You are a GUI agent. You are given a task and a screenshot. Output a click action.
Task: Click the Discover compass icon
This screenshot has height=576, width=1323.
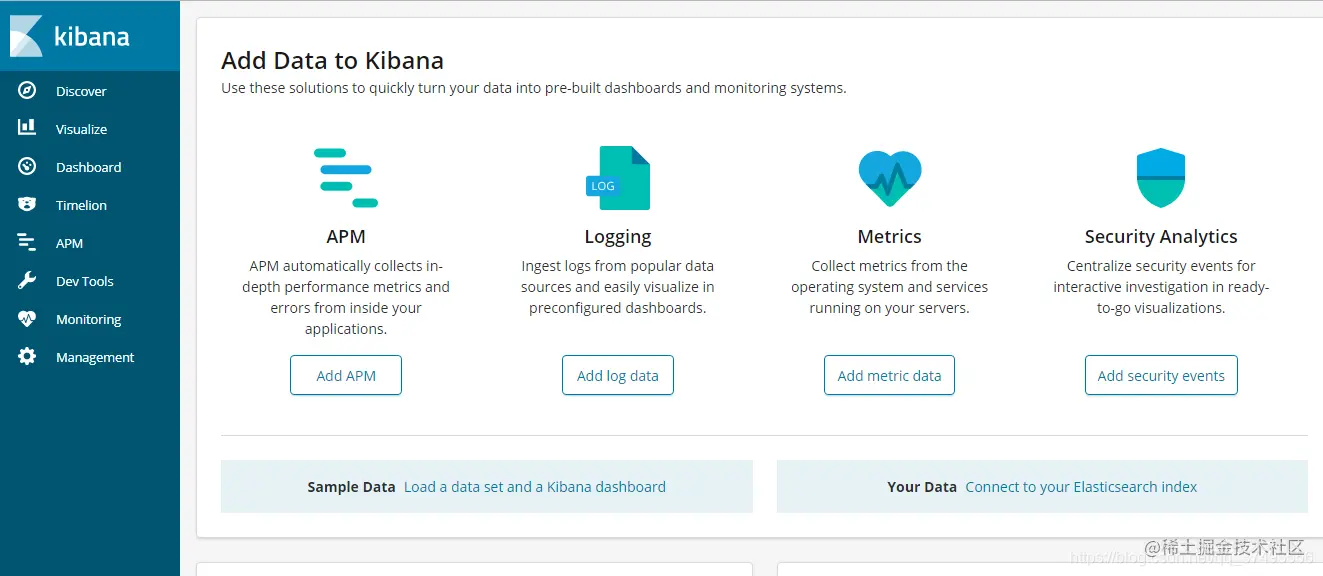point(27,91)
